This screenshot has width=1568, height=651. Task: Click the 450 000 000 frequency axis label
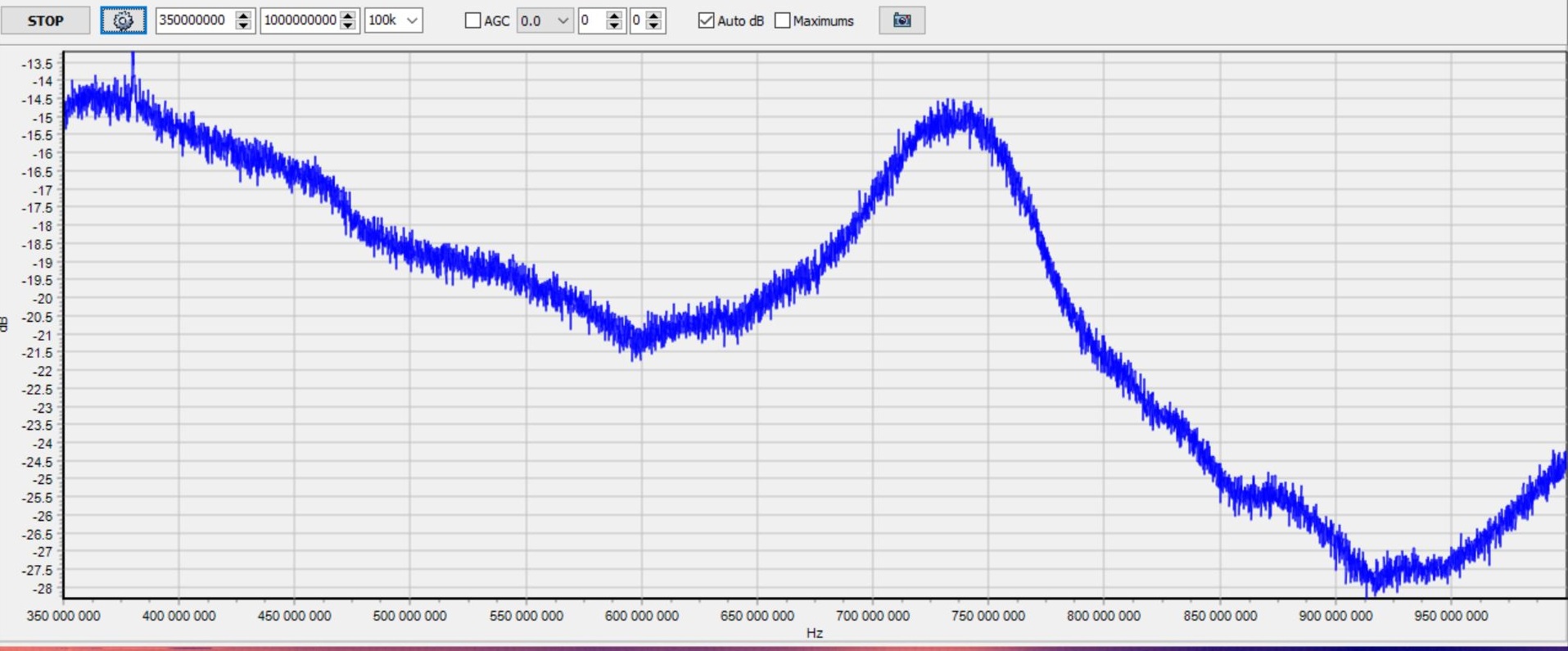[x=295, y=616]
